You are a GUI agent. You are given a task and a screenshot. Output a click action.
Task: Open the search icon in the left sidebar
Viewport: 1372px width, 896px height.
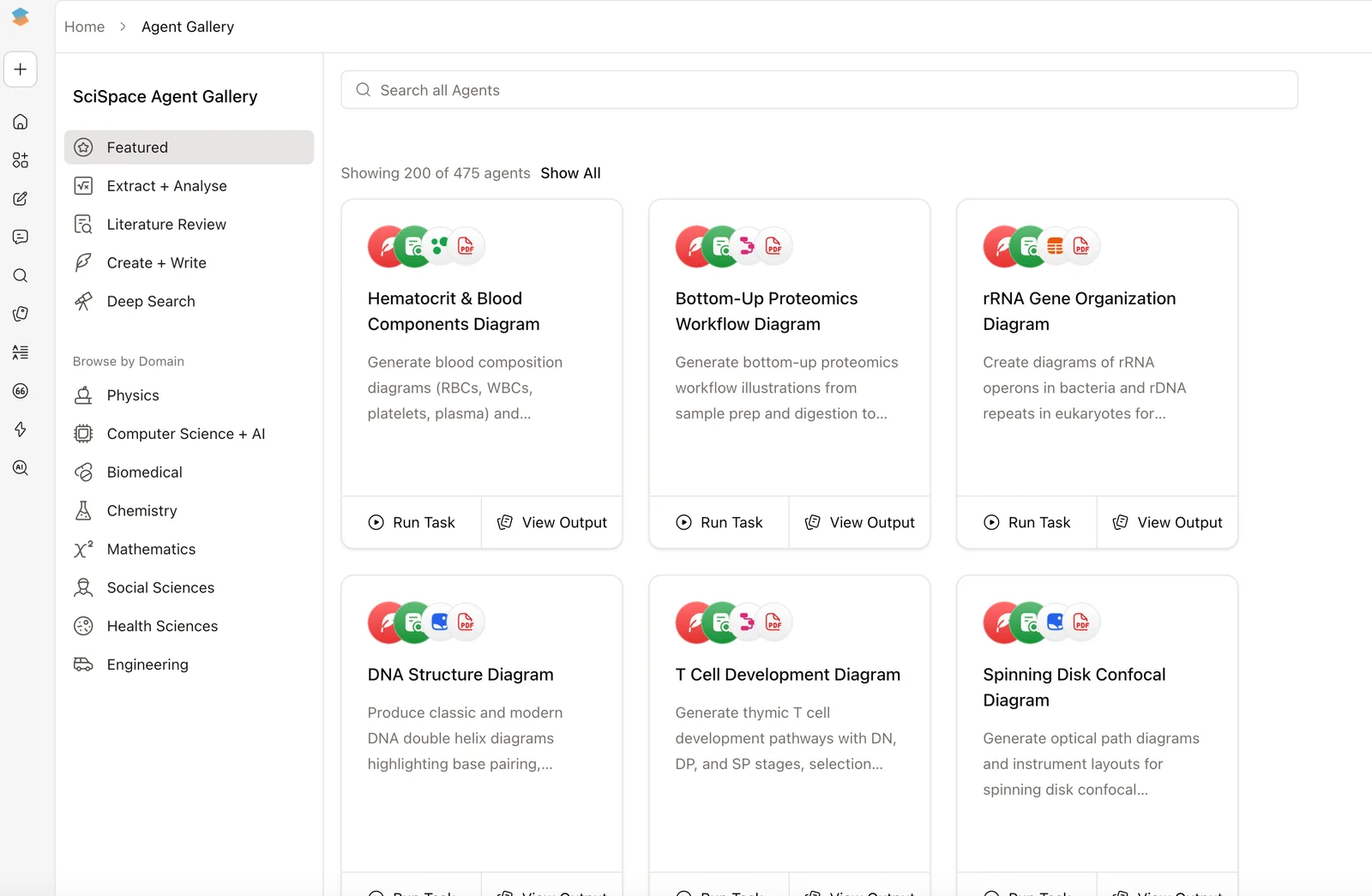coord(20,275)
